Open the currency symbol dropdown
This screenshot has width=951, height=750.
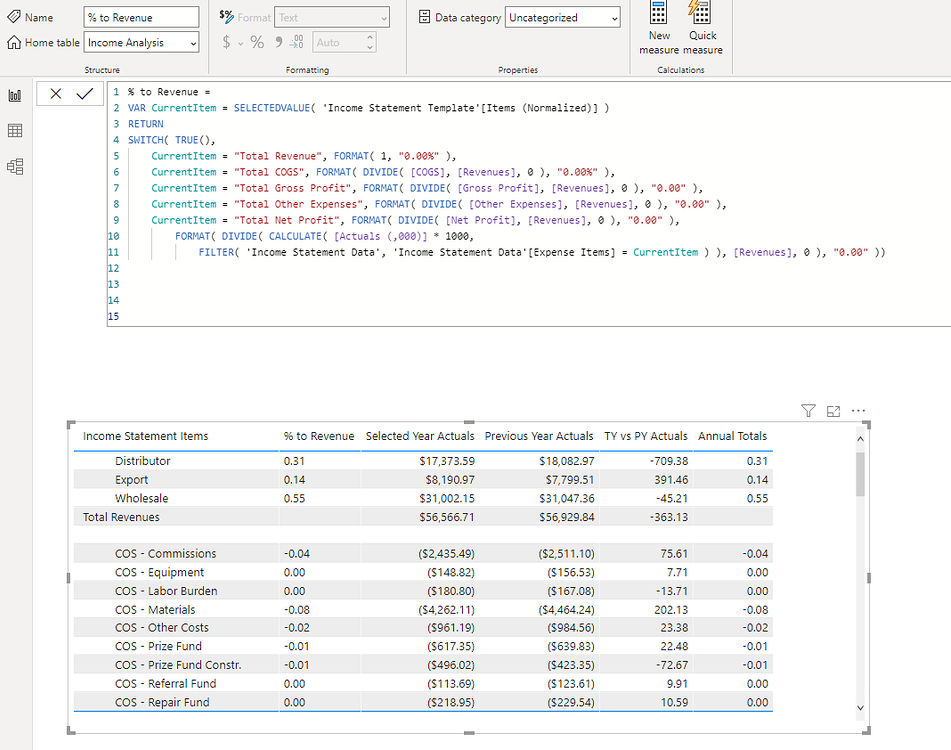click(240, 42)
